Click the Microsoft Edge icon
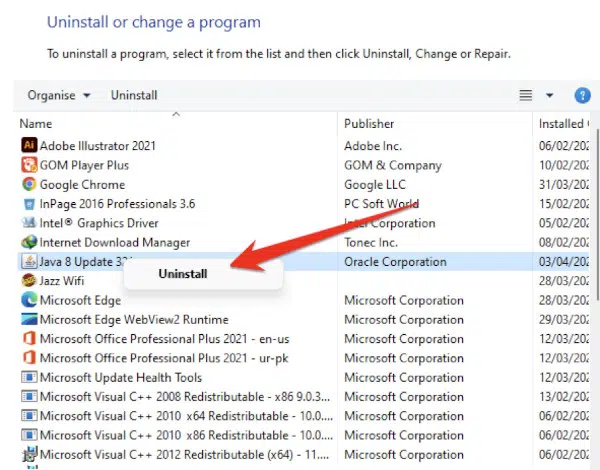The image size is (600, 470). click(29, 300)
